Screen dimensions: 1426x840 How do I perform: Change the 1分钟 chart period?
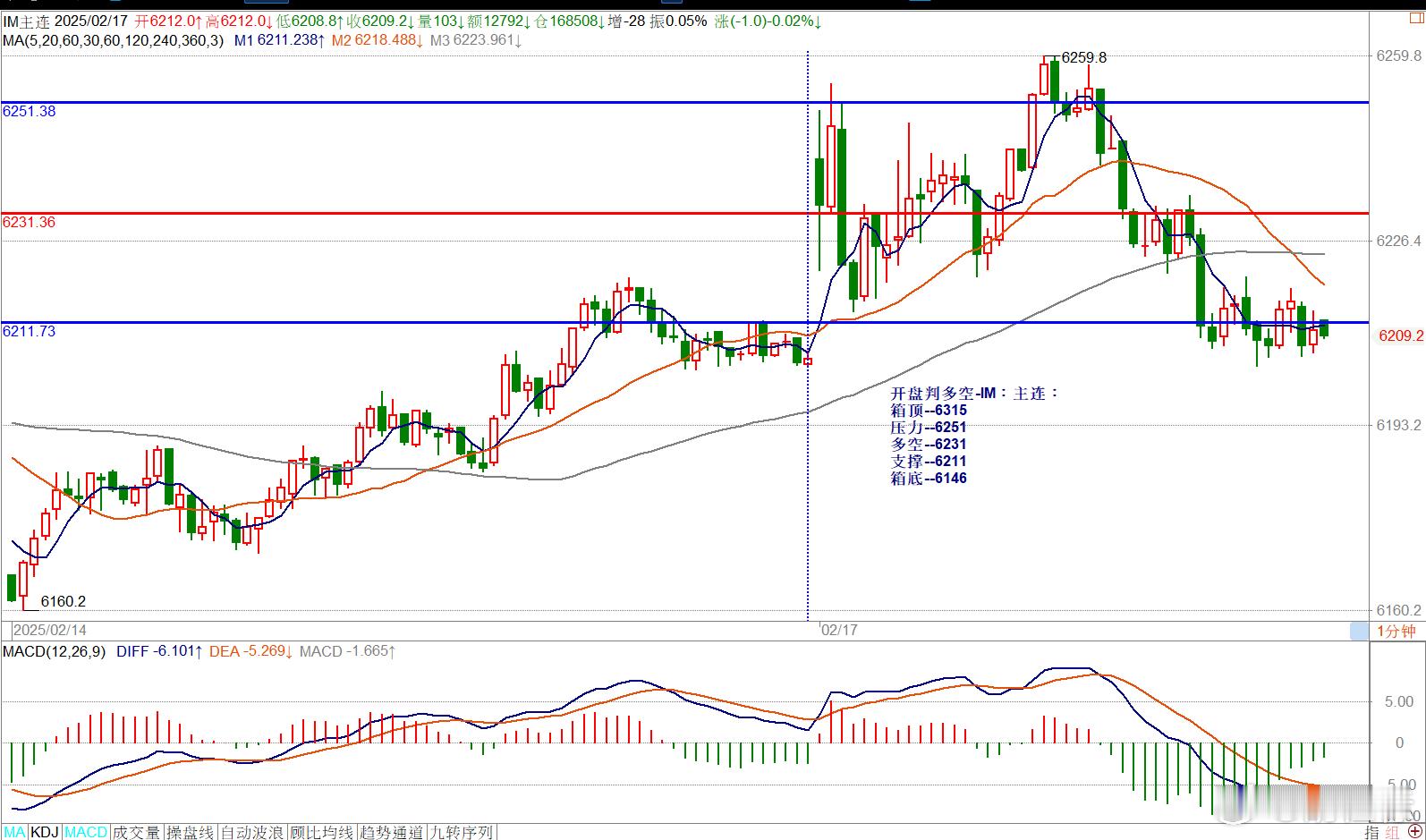click(x=1396, y=631)
